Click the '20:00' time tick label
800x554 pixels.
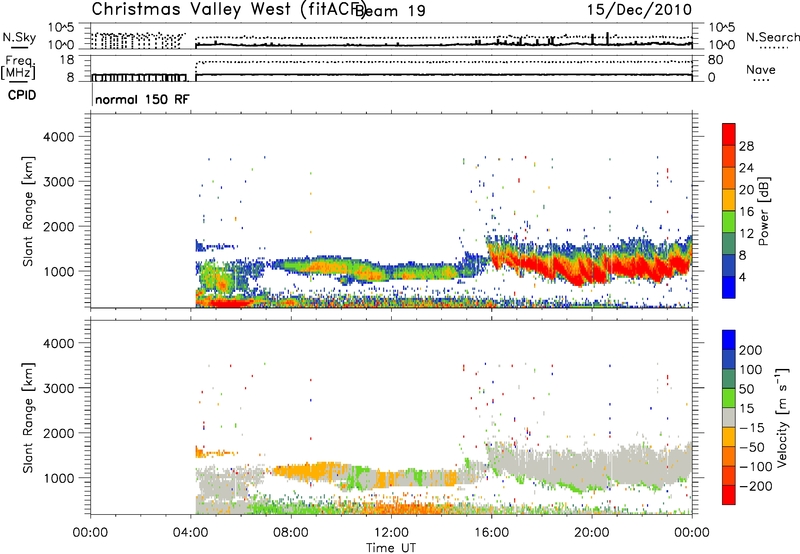(592, 533)
